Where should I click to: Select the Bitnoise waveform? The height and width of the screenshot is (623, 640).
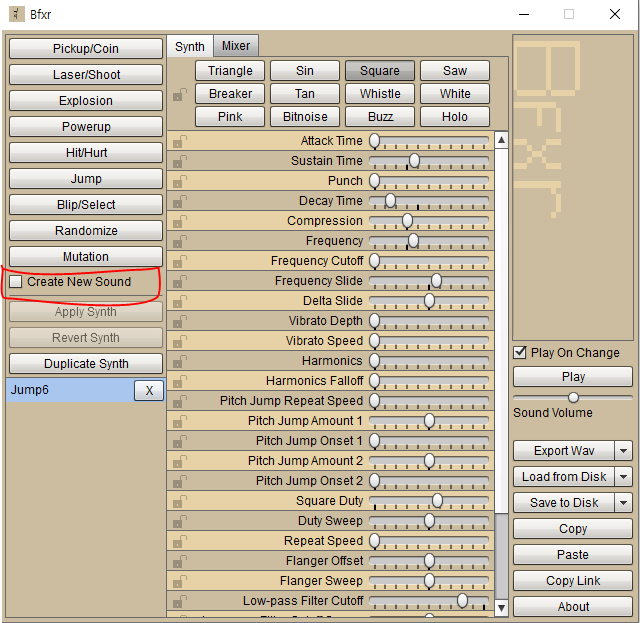pos(304,117)
